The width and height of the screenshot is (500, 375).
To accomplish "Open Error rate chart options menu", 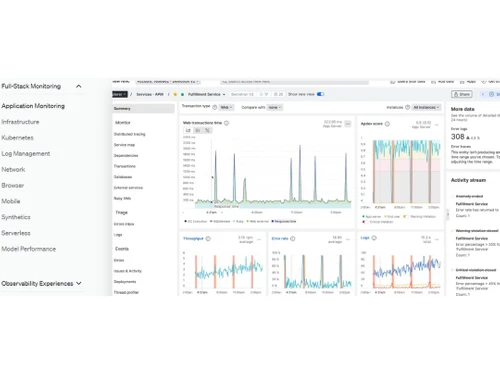I will click(x=348, y=239).
